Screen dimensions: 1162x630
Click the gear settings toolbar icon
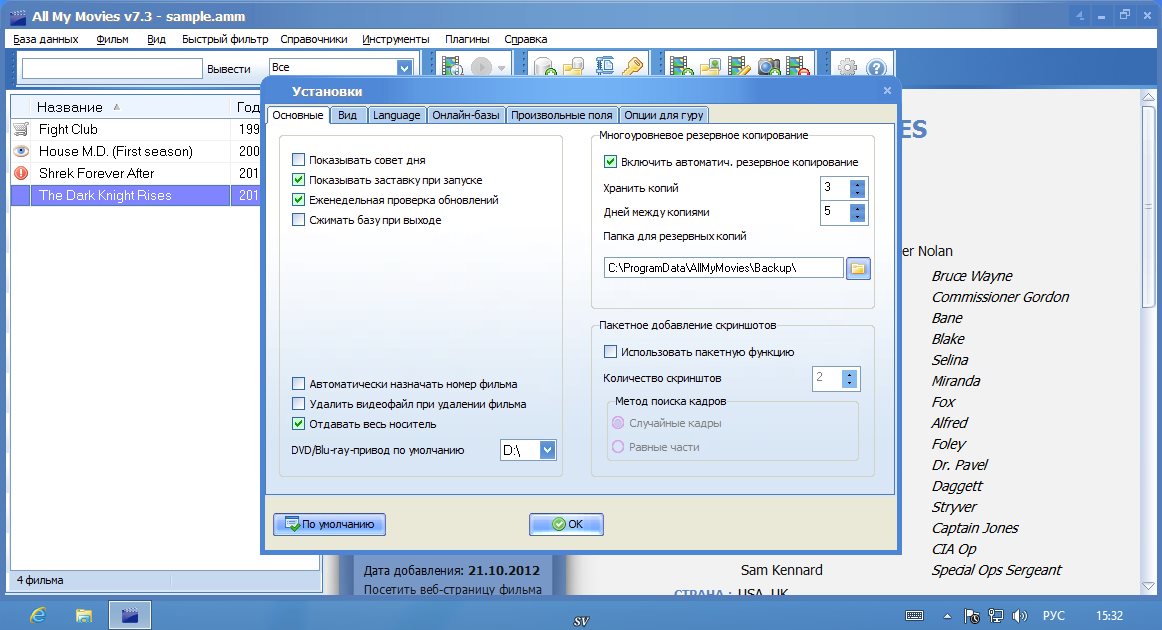pyautogui.click(x=847, y=67)
